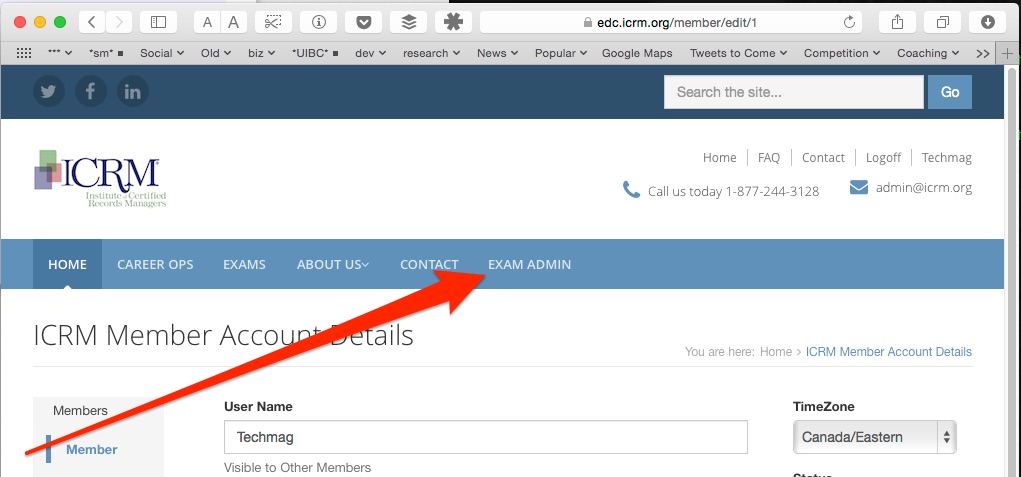
Task: Expand the Competition bookmarks folder
Action: pos(842,53)
